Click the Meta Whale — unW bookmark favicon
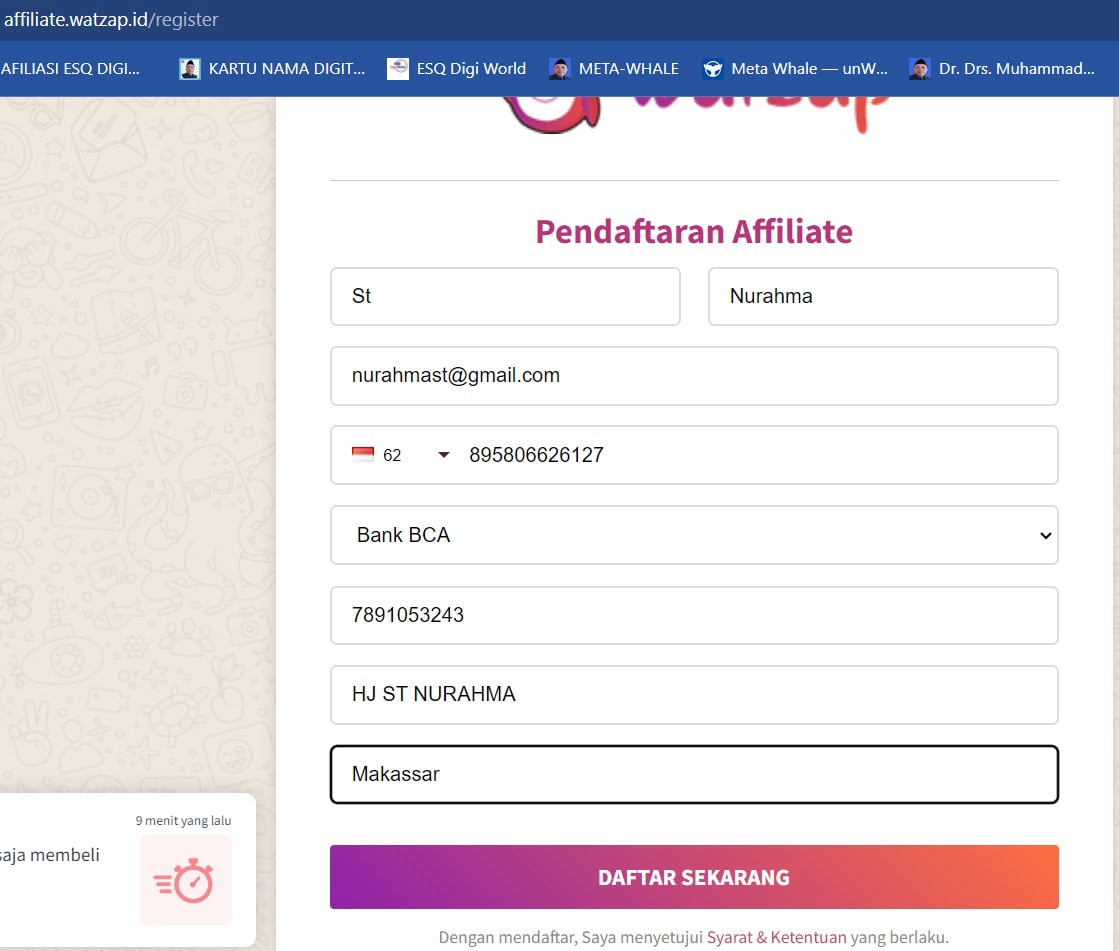This screenshot has width=1119, height=951. pos(713,68)
